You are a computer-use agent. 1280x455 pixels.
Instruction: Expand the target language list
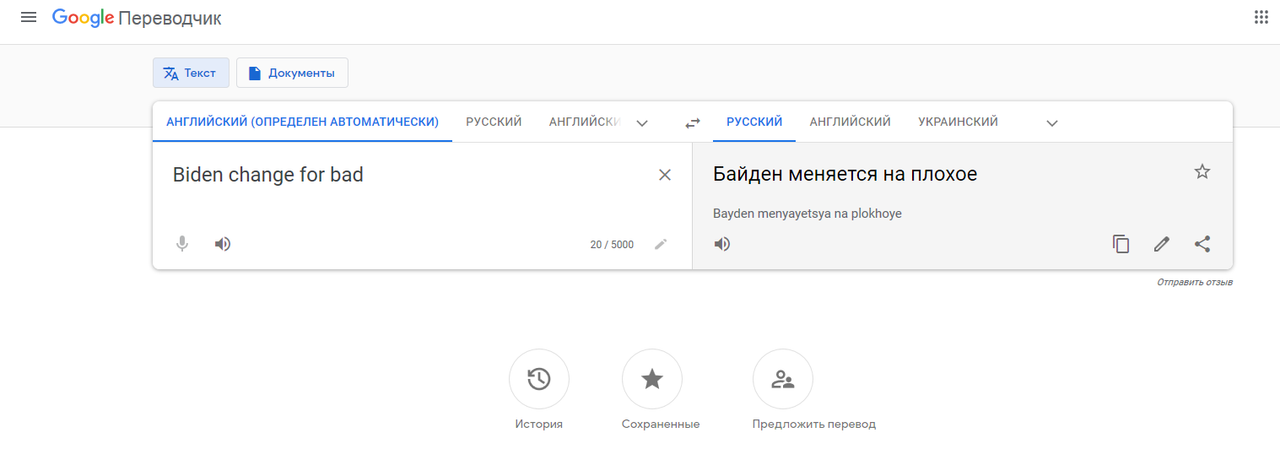coord(1052,123)
